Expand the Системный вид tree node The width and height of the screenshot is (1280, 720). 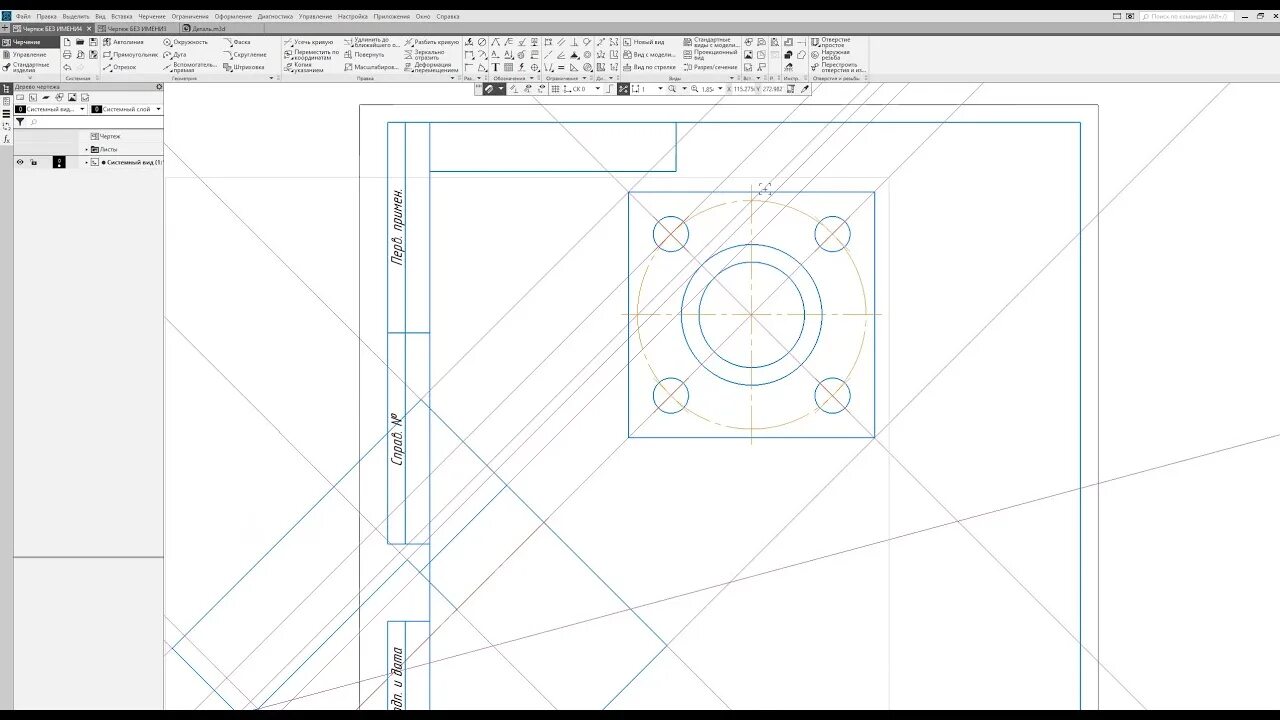click(86, 162)
